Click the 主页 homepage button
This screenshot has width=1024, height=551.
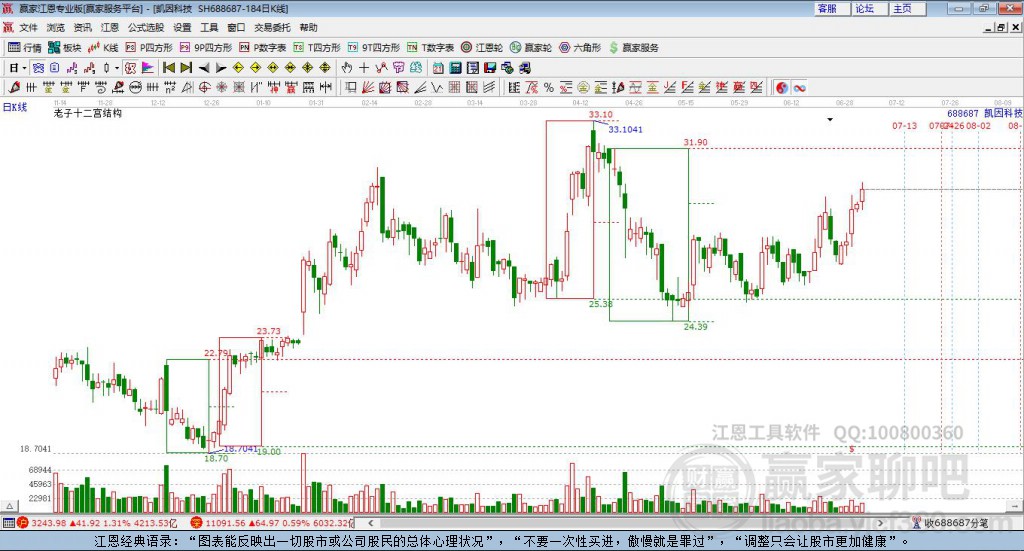906,8
